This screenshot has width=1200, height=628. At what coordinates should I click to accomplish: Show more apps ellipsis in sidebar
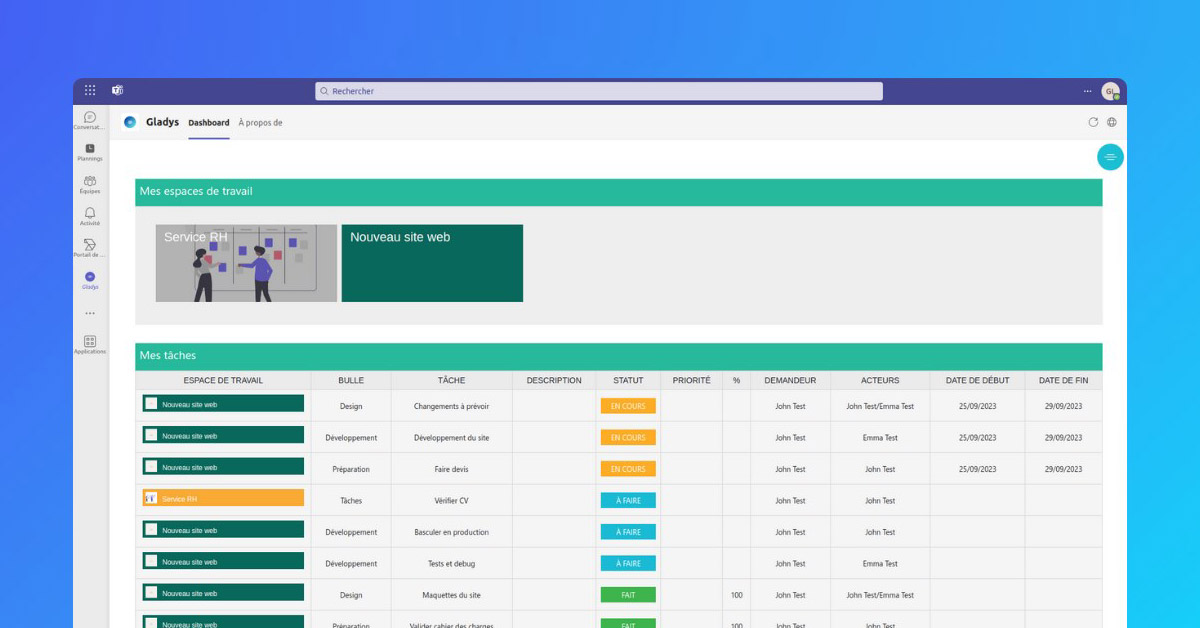[90, 313]
